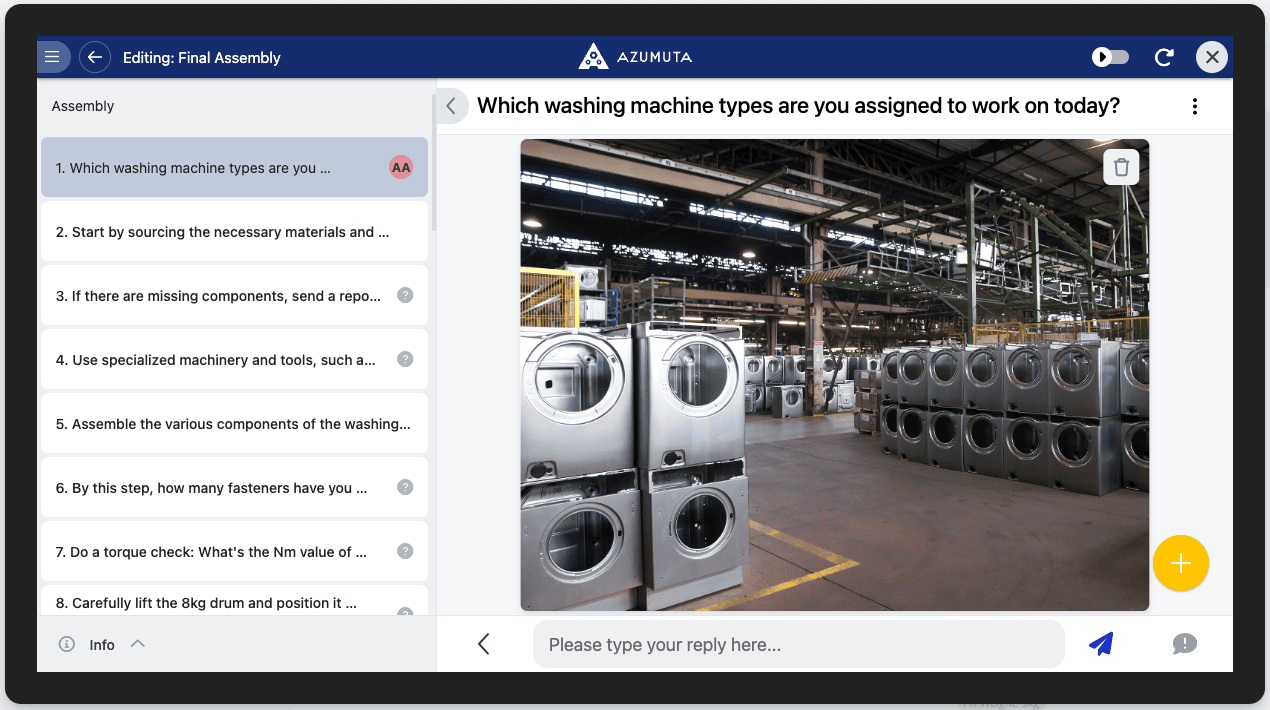Click the back arrow beside Editing title
This screenshot has height=710, width=1270.
95,57
